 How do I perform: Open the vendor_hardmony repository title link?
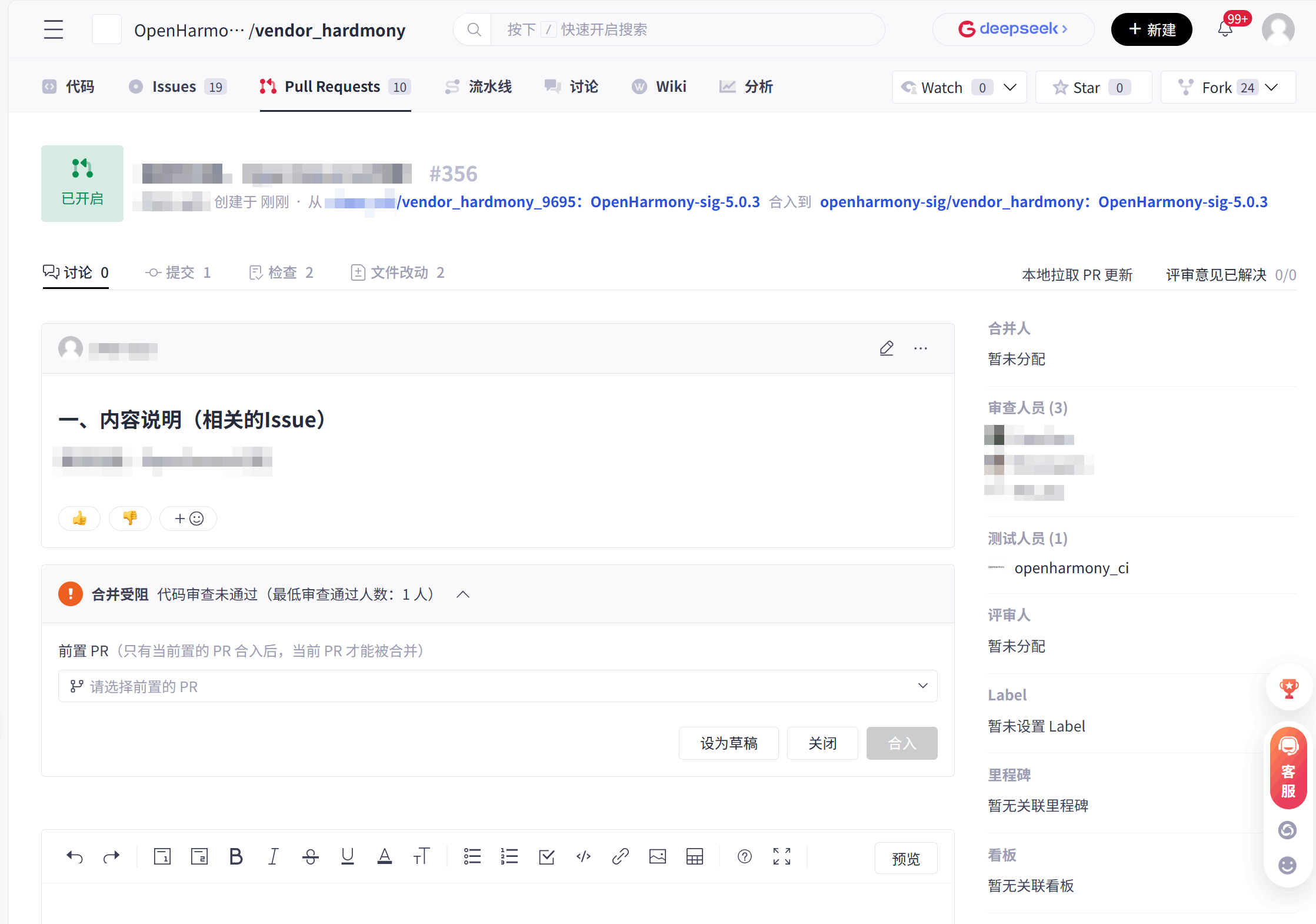point(330,30)
